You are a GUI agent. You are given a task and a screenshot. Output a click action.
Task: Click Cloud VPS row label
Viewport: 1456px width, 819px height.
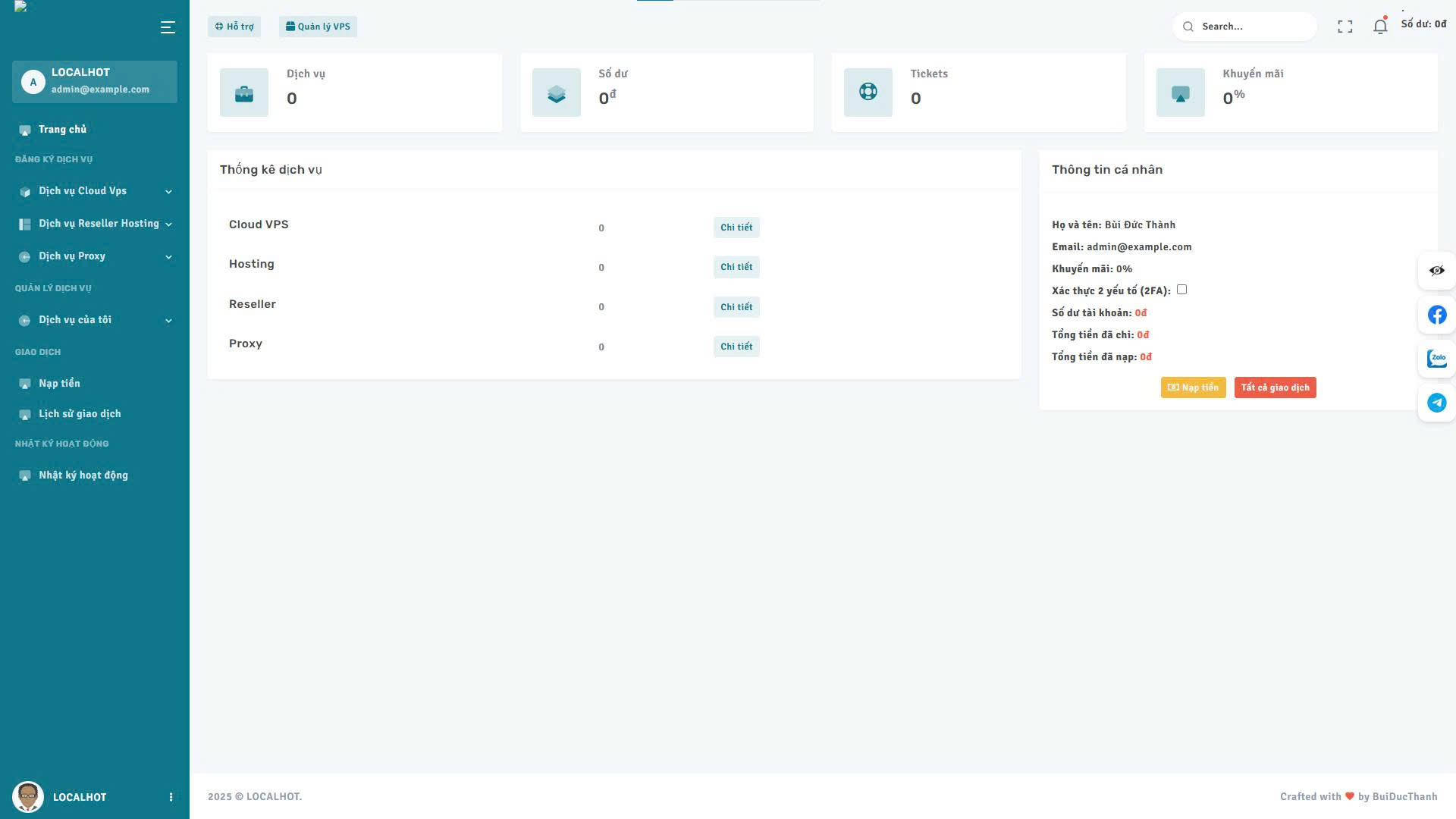tap(259, 224)
